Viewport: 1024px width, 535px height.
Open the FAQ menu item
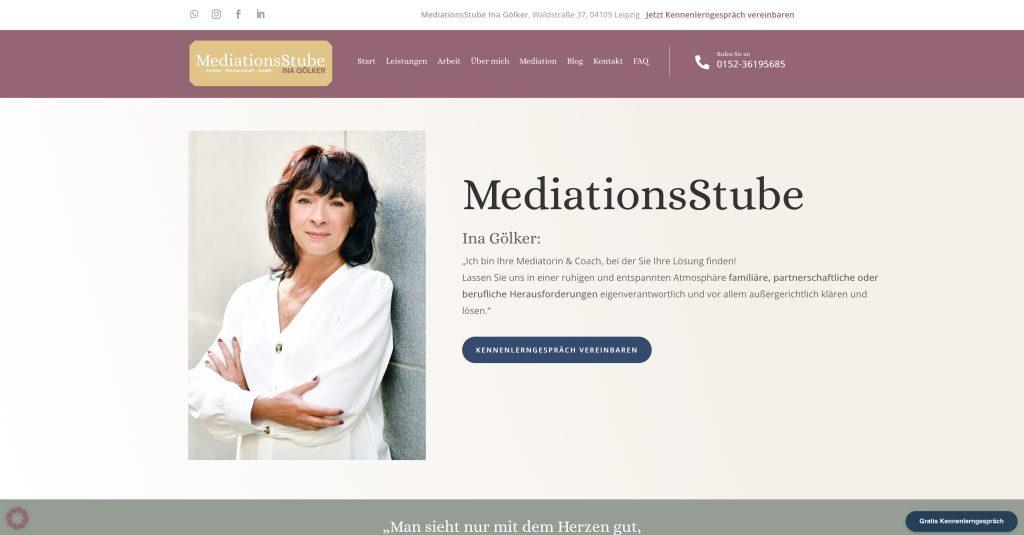click(641, 61)
